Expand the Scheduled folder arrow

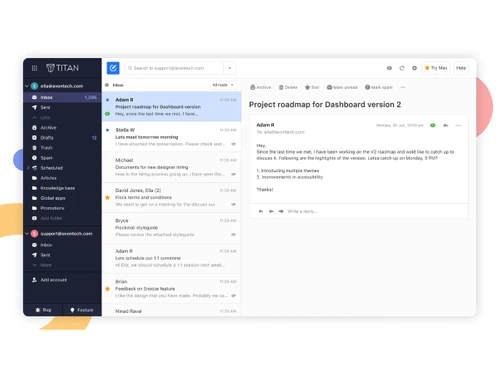click(x=28, y=168)
